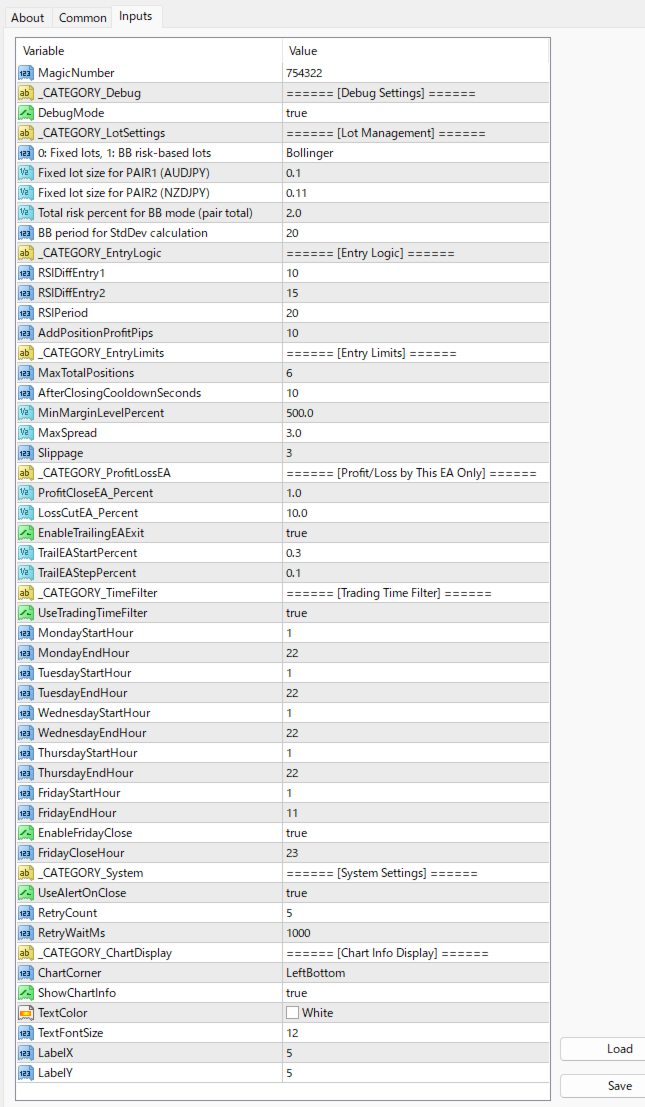Select the [Trading Time Filter] category value
645x1107 pixels.
point(388,593)
